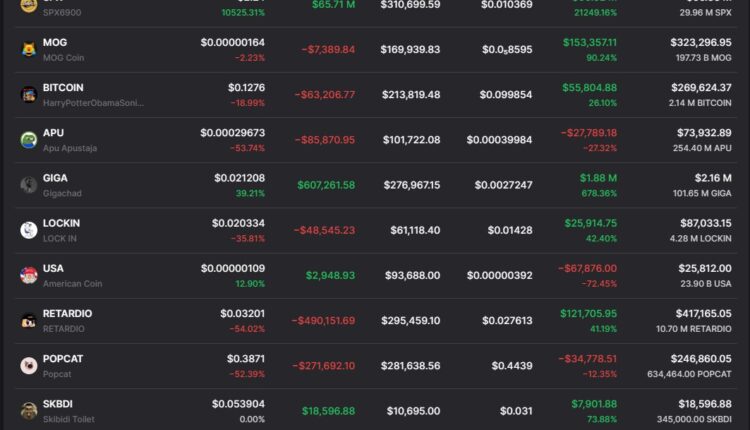Click the POPCAT token name
Image resolution: width=750 pixels, height=430 pixels.
point(62,359)
